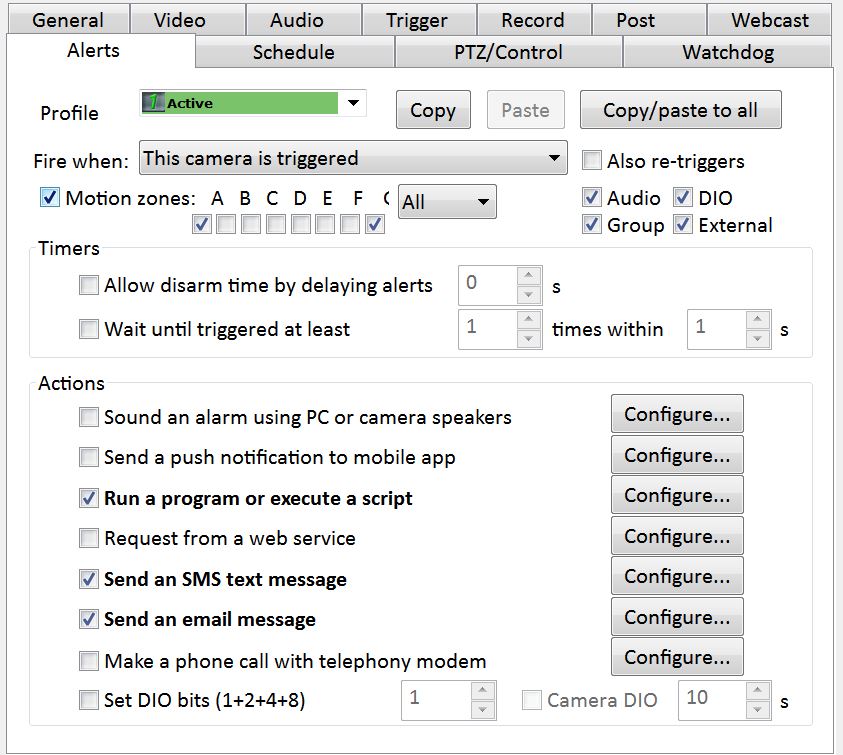The height and width of the screenshot is (755, 843).
Task: Check motion zone D checkbox
Action: pyautogui.click(x=276, y=224)
